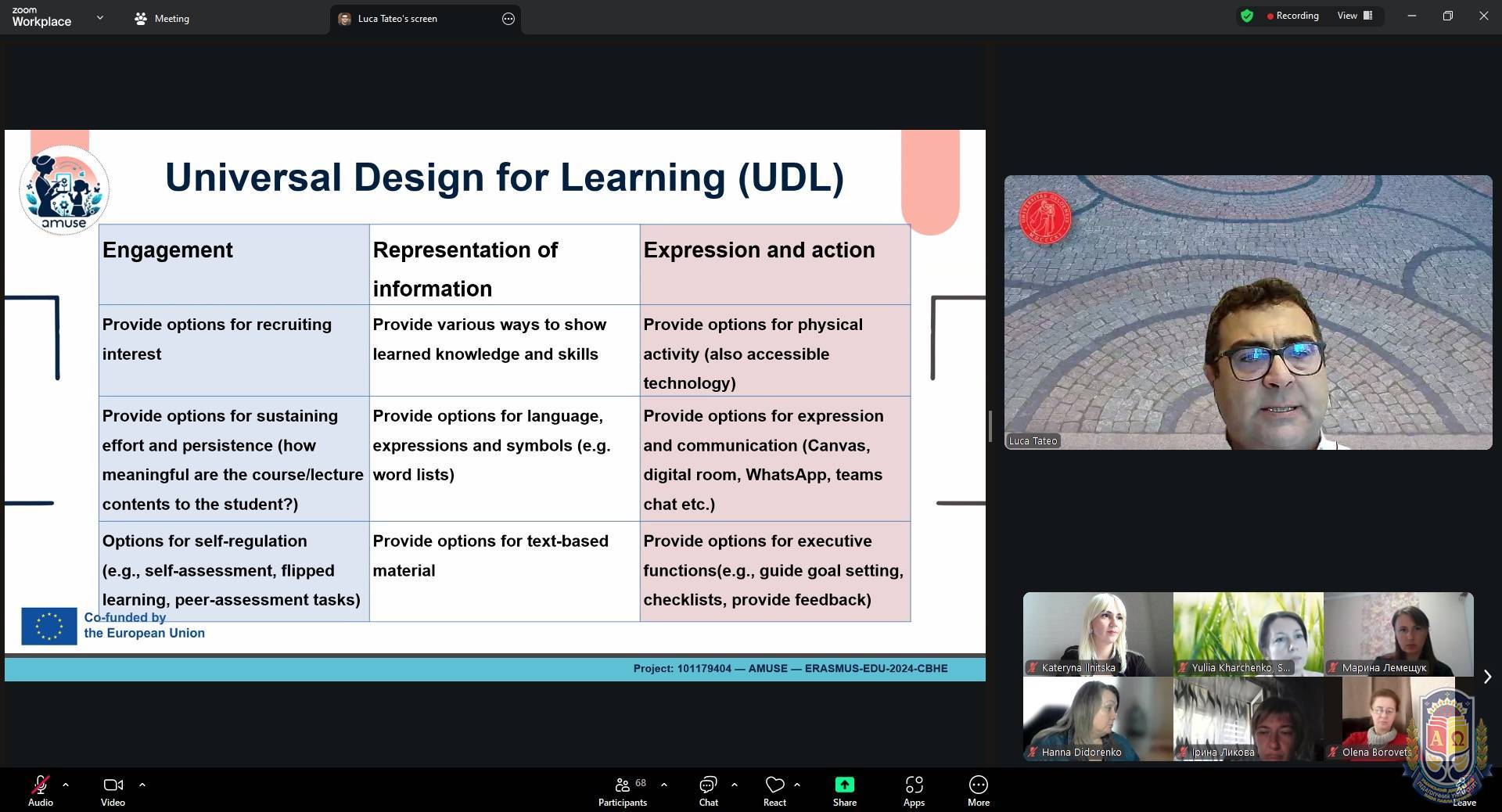Show next page of participant thumbnails
Viewport: 1502px width, 812px height.
1487,677
